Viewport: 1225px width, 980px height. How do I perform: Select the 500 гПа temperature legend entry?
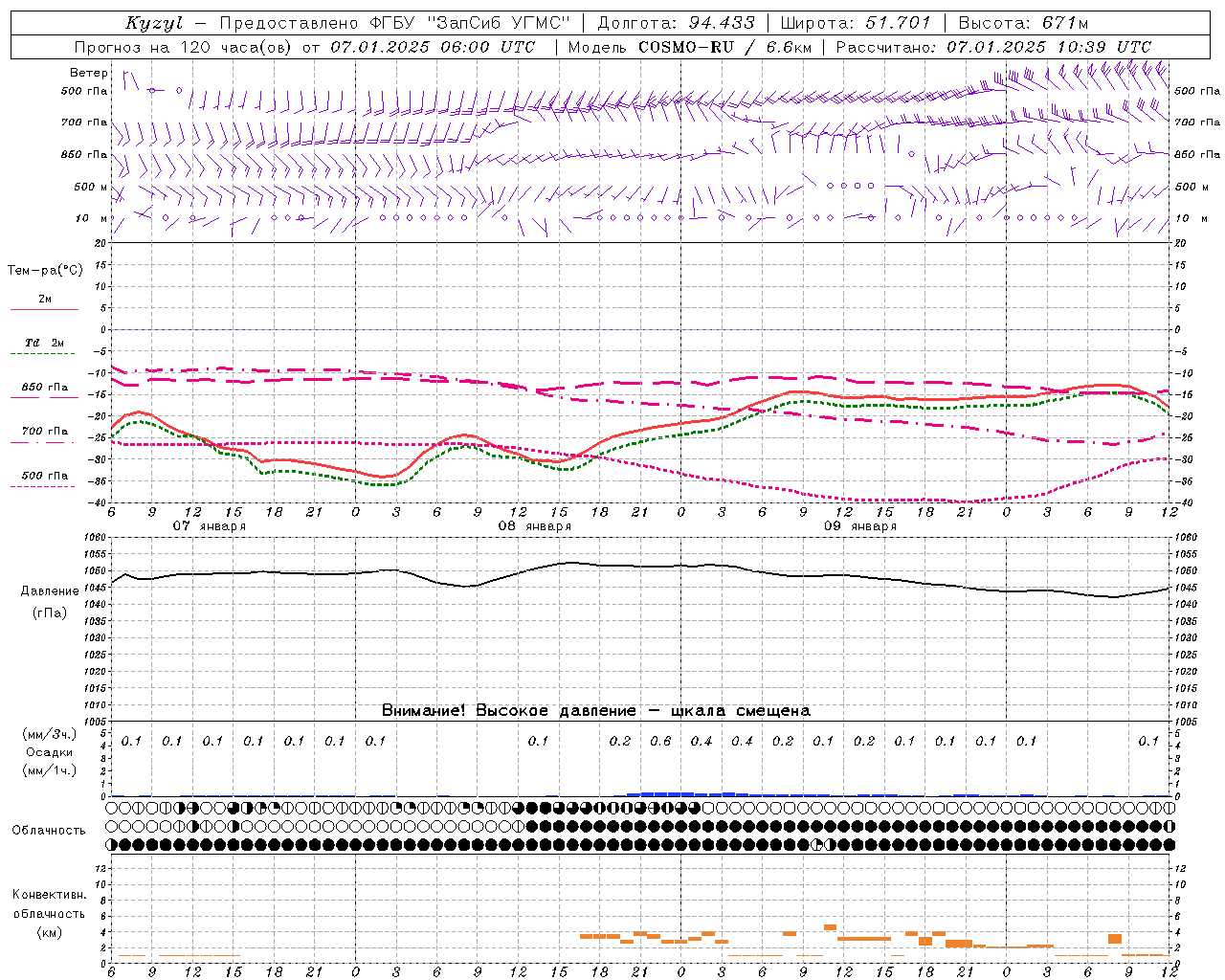pos(44,476)
